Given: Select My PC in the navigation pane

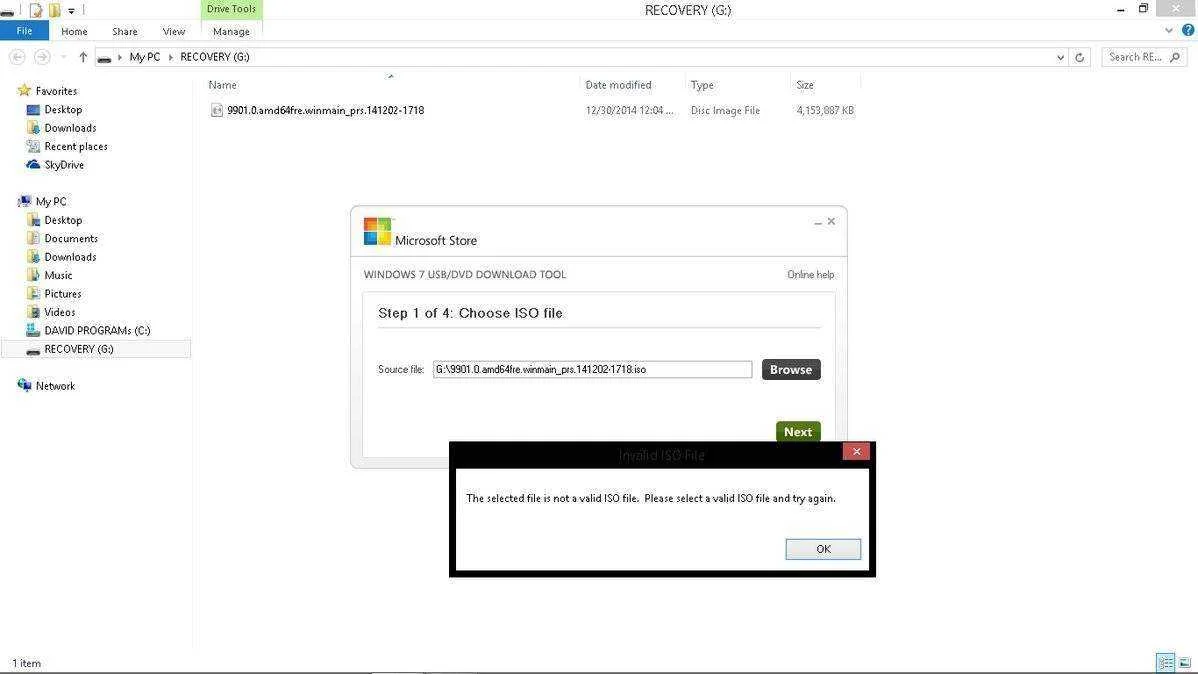Looking at the screenshot, I should pos(50,201).
